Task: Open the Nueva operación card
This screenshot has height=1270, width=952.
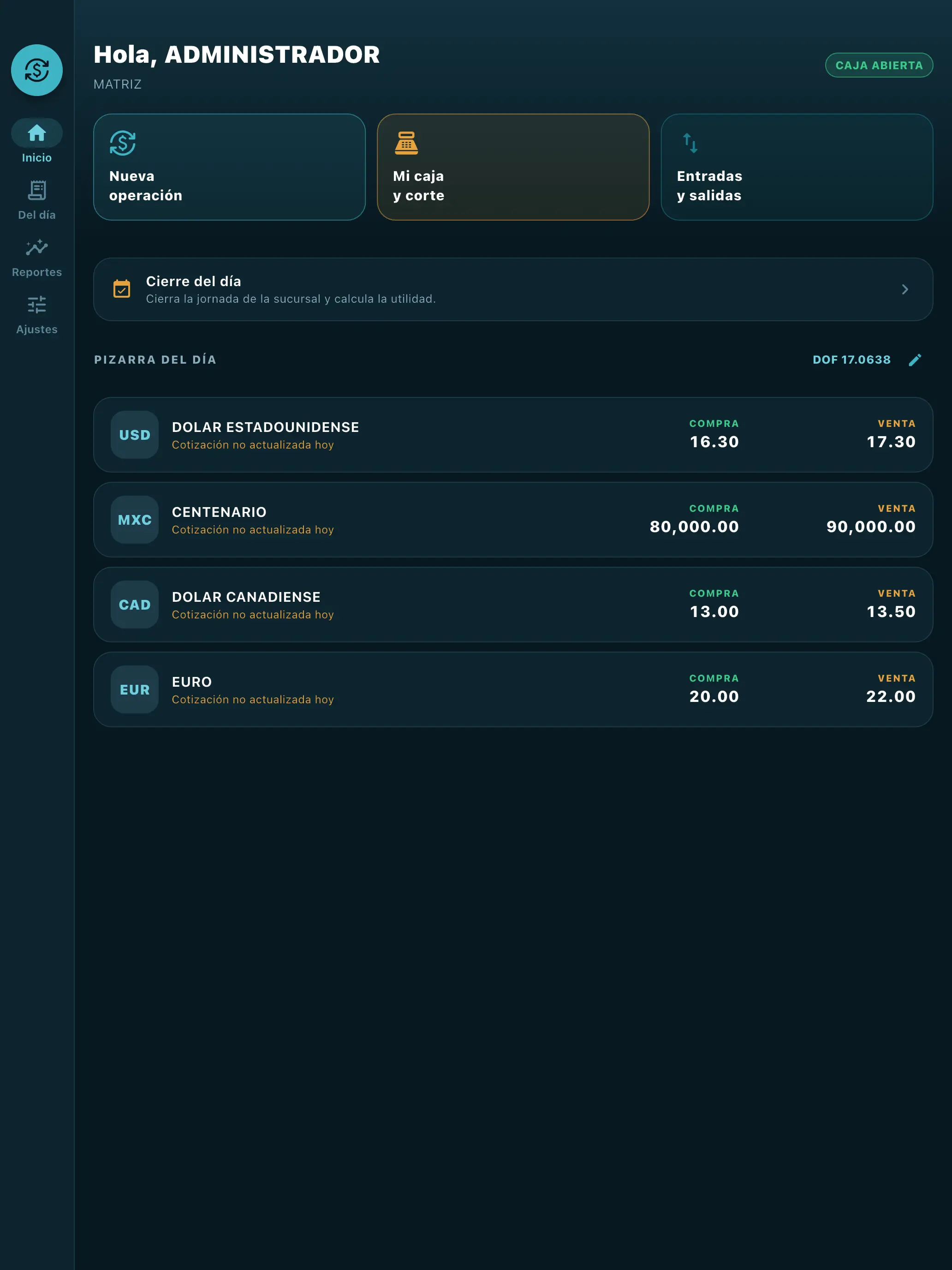Action: click(230, 167)
